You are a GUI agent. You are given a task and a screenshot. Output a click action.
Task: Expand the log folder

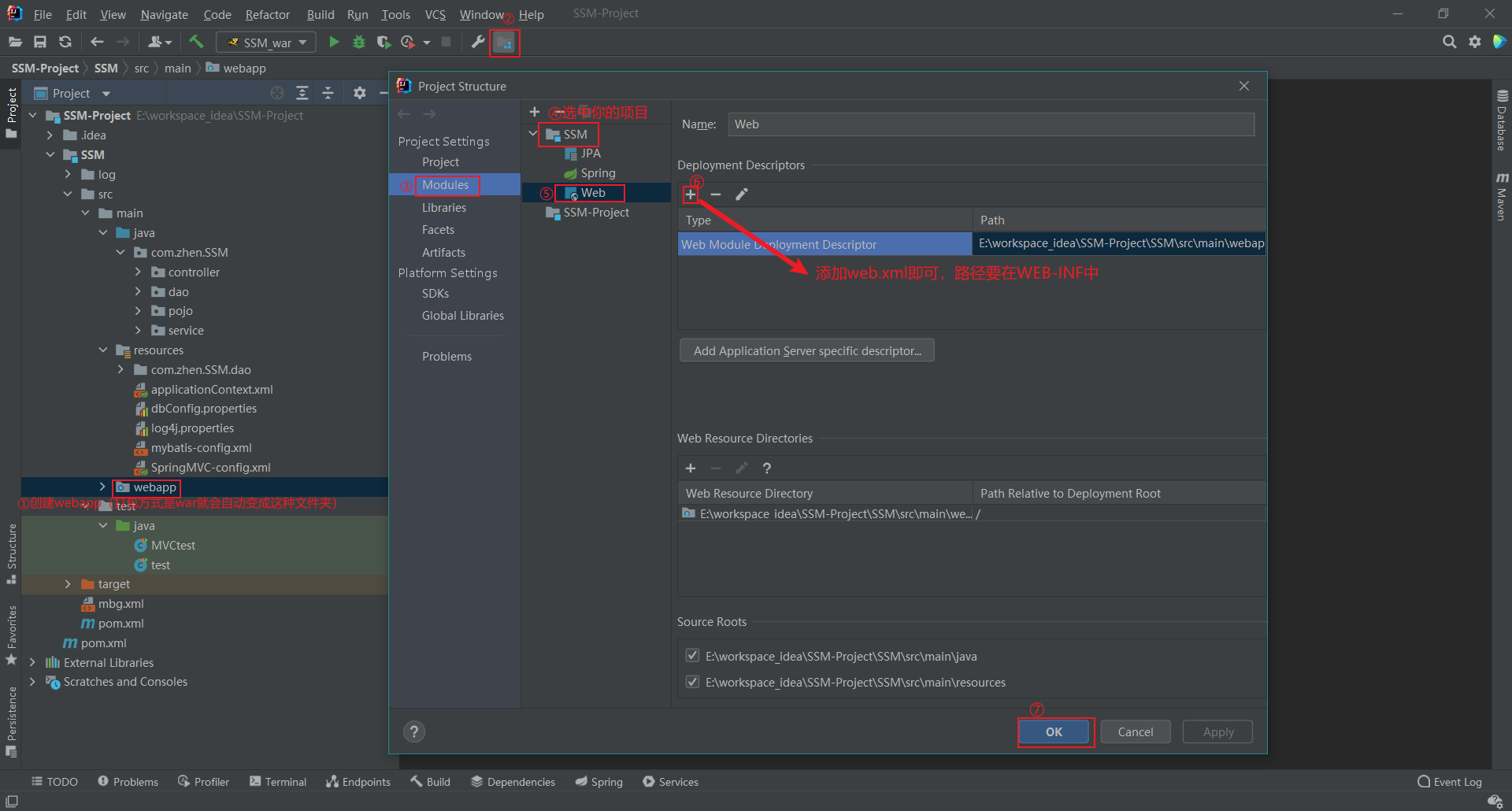(x=68, y=174)
